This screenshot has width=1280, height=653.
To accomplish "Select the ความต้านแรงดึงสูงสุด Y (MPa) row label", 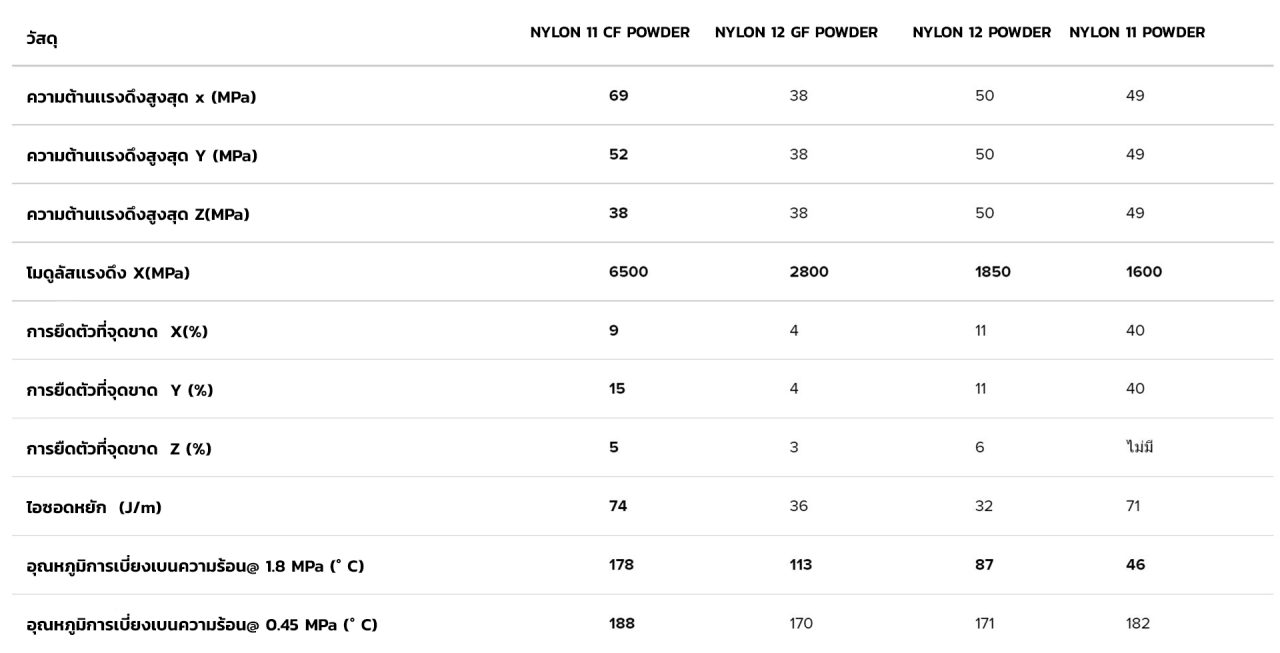I will pyautogui.click(x=141, y=156).
